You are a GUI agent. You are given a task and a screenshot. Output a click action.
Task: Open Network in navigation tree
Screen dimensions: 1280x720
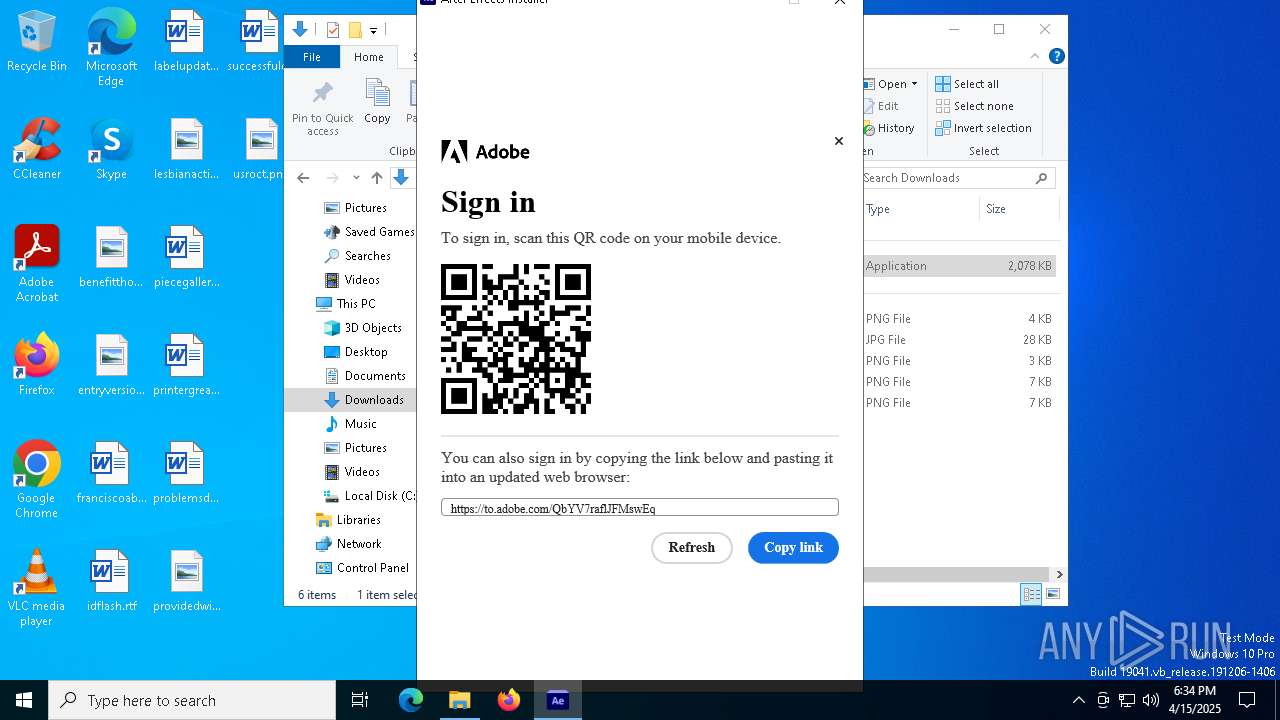349,544
